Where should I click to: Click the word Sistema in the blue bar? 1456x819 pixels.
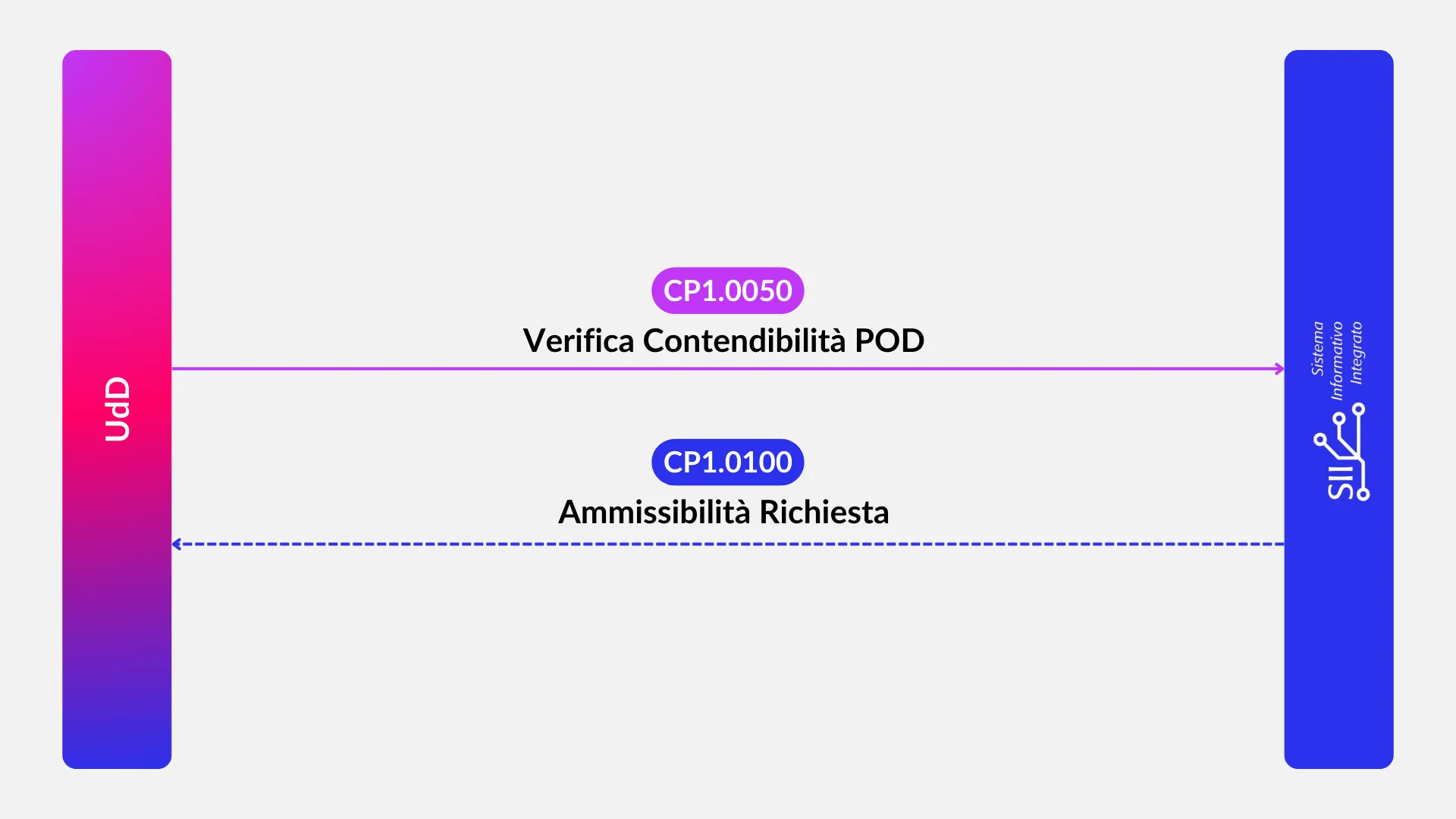pos(1318,349)
